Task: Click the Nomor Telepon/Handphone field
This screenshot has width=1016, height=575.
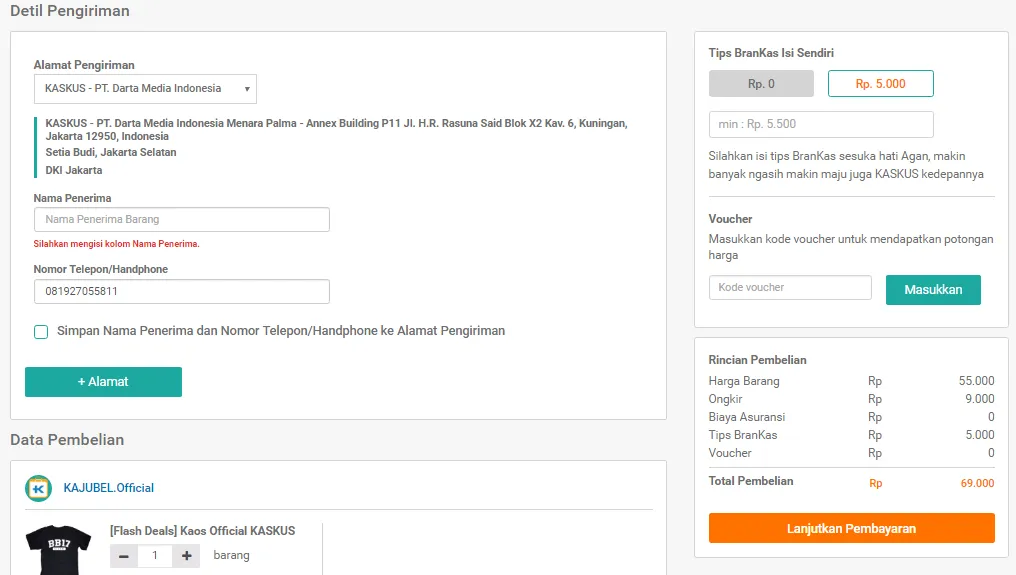Action: (x=181, y=291)
